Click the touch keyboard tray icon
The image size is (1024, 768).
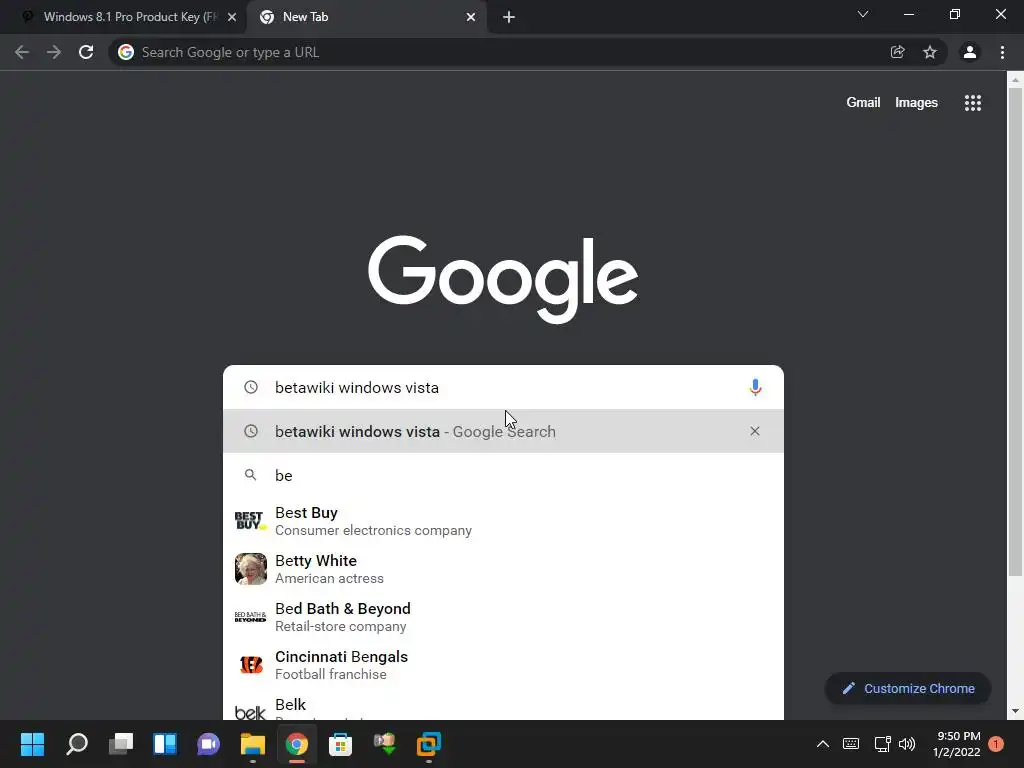coord(851,744)
